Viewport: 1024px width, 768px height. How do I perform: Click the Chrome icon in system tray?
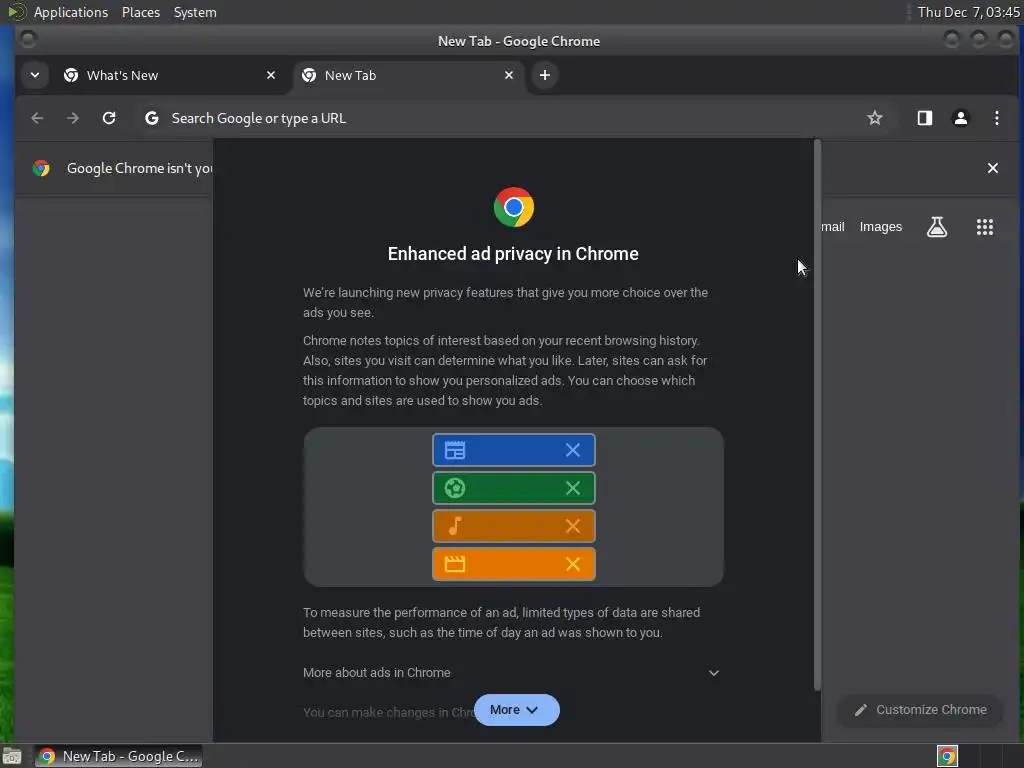[x=947, y=756]
